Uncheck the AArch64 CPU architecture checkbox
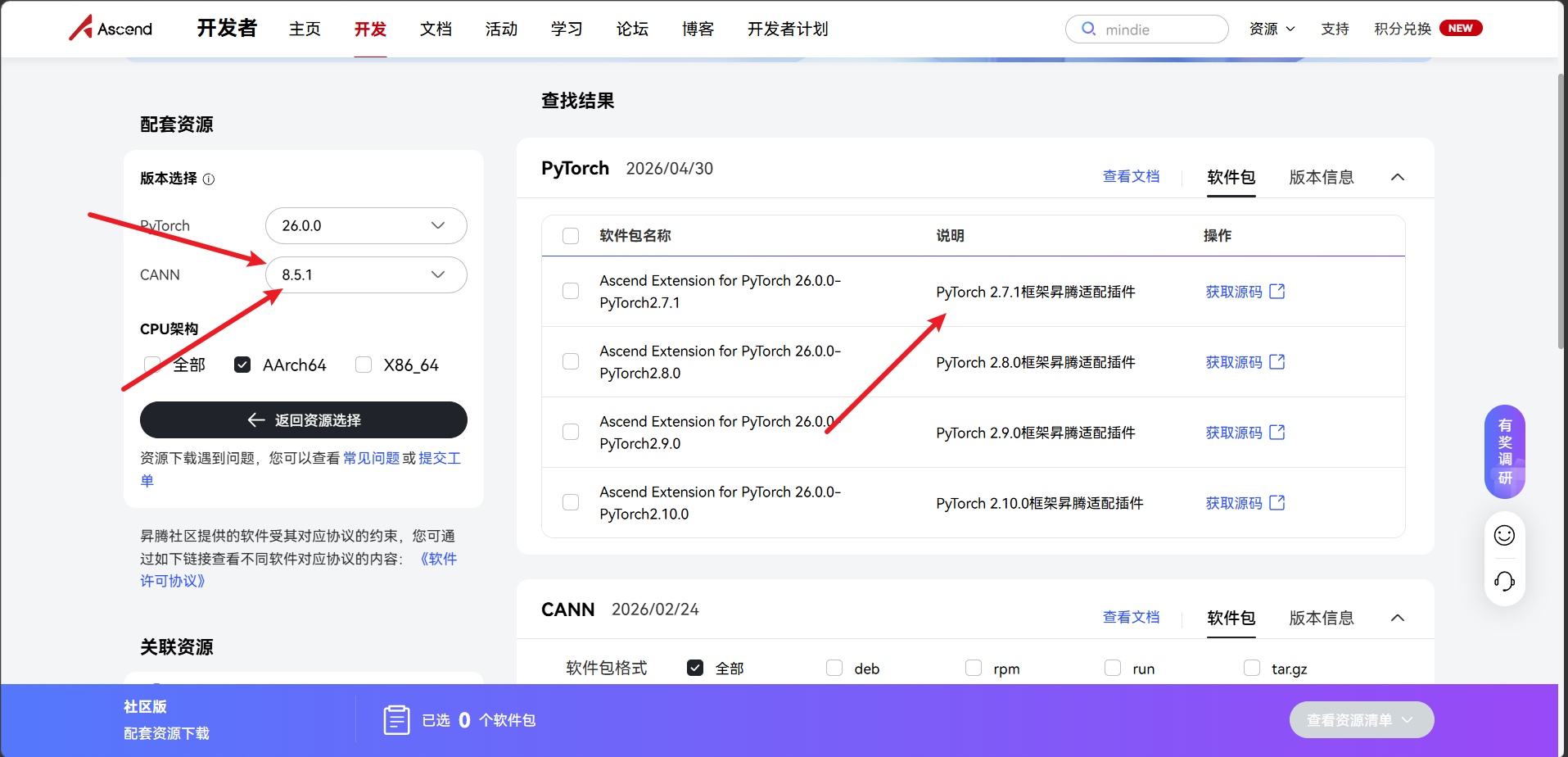The width and height of the screenshot is (1568, 757). click(x=242, y=365)
